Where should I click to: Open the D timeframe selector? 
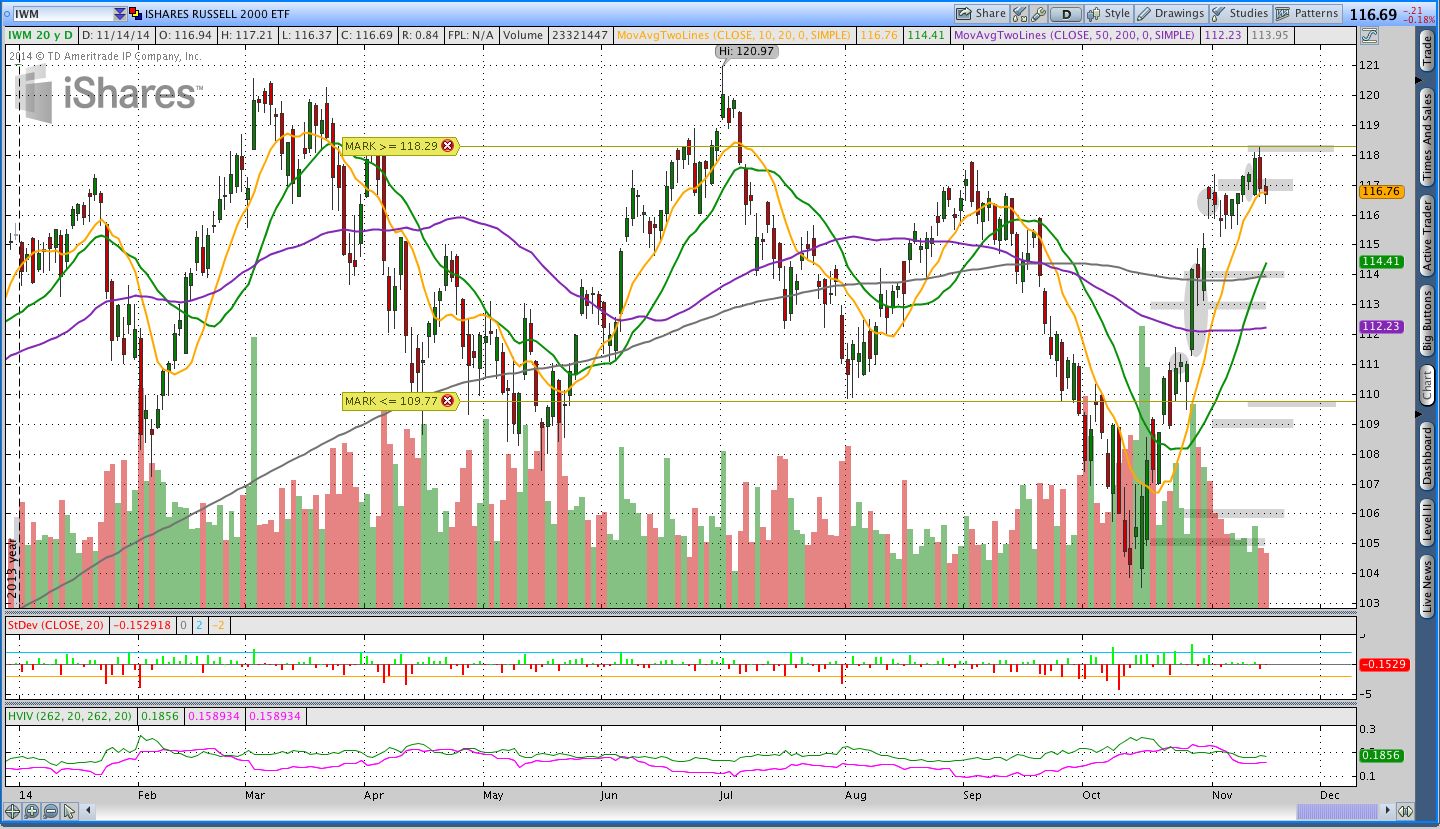1066,14
